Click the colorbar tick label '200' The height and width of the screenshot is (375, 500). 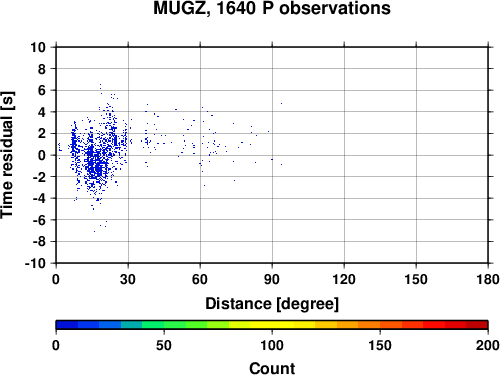click(488, 345)
